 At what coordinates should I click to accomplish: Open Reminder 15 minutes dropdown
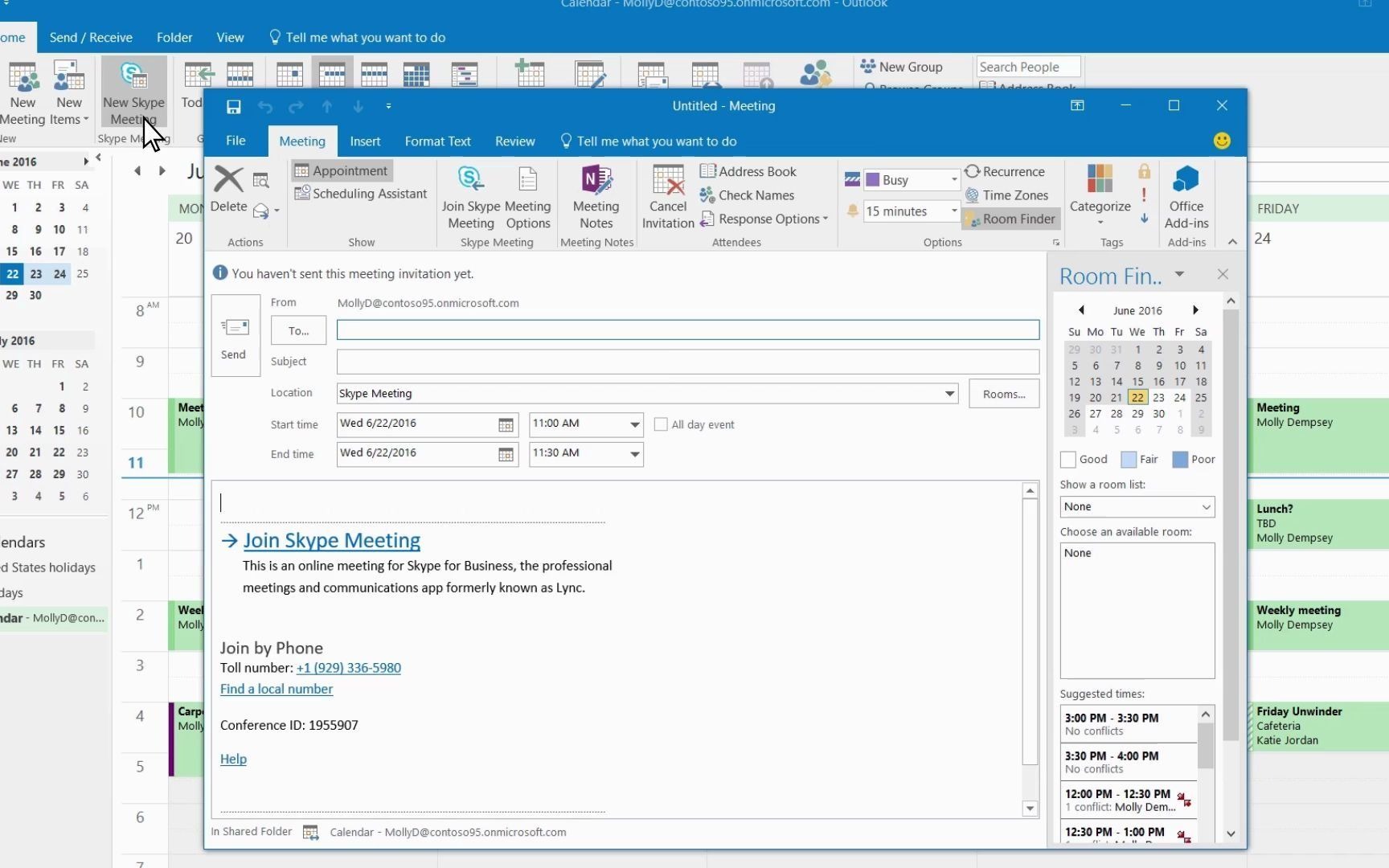(954, 211)
